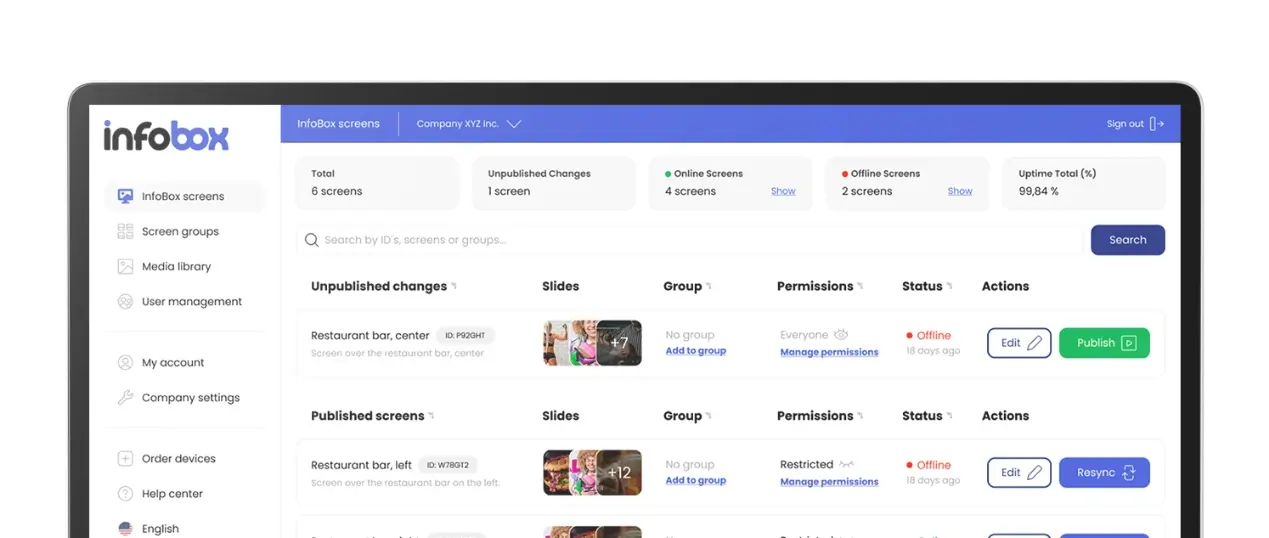1269x538 pixels.
Task: Click the ID: P92GHT badge
Action: click(466, 336)
